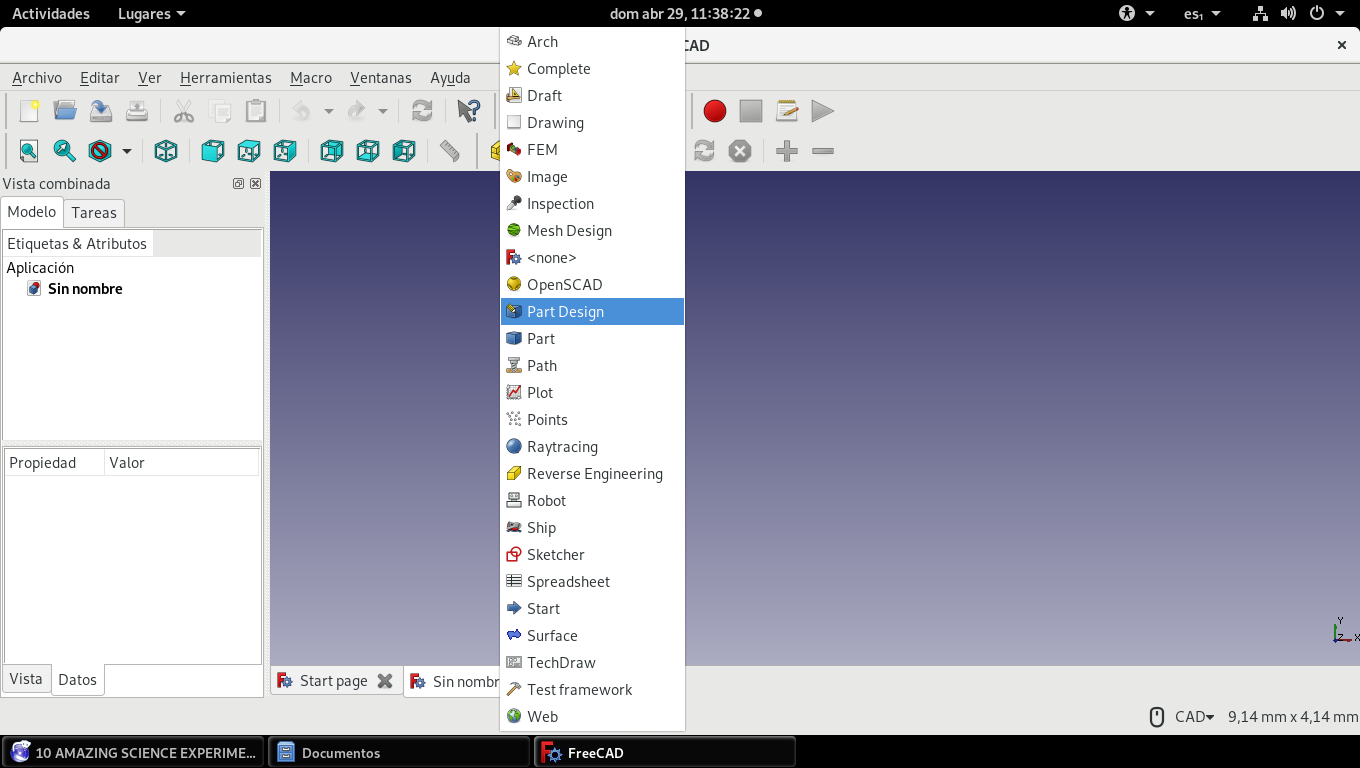
Task: Click the gray stop-loading octagon icon
Action: (740, 151)
